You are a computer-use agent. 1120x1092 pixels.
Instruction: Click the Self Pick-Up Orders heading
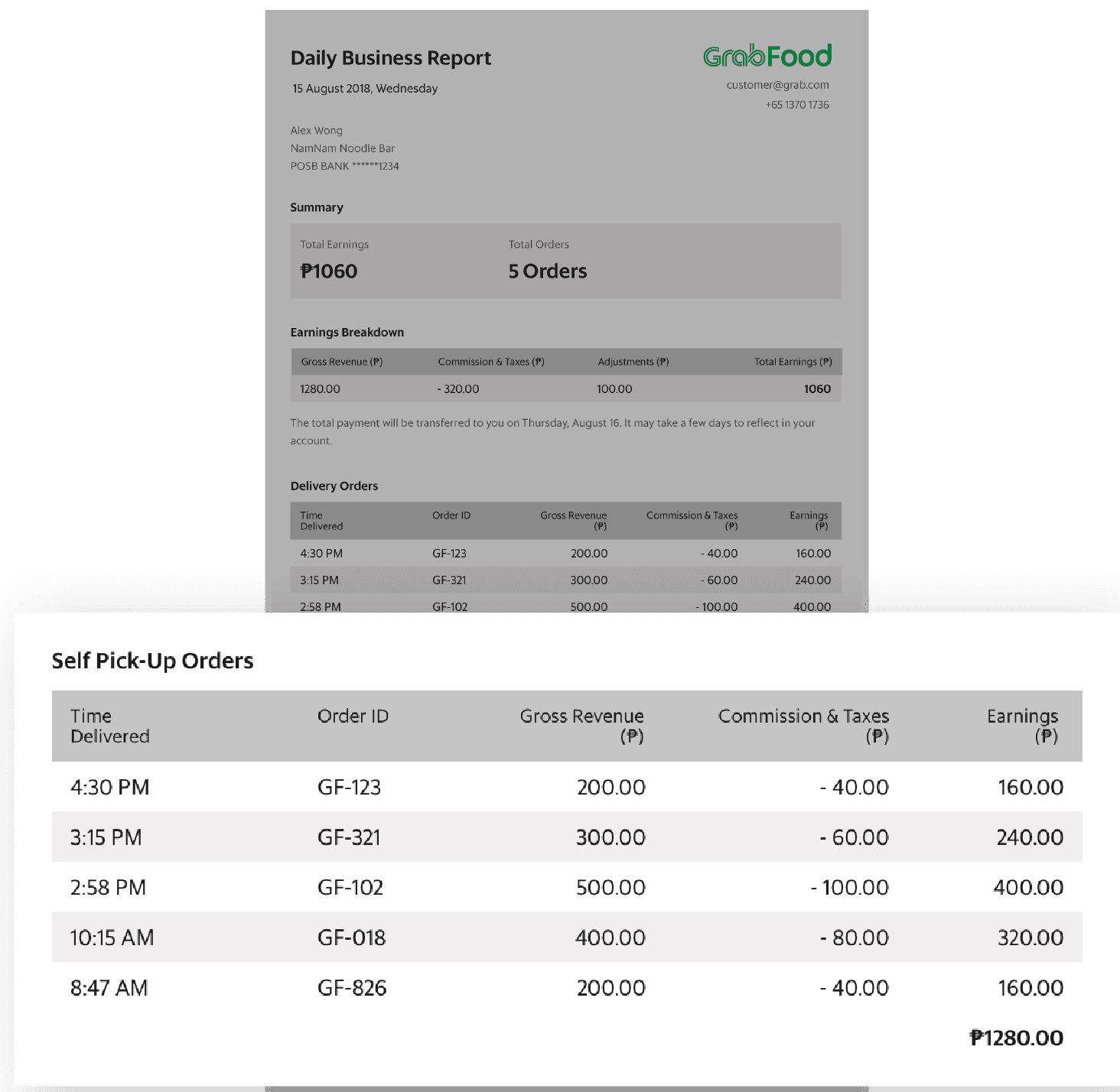[152, 661]
